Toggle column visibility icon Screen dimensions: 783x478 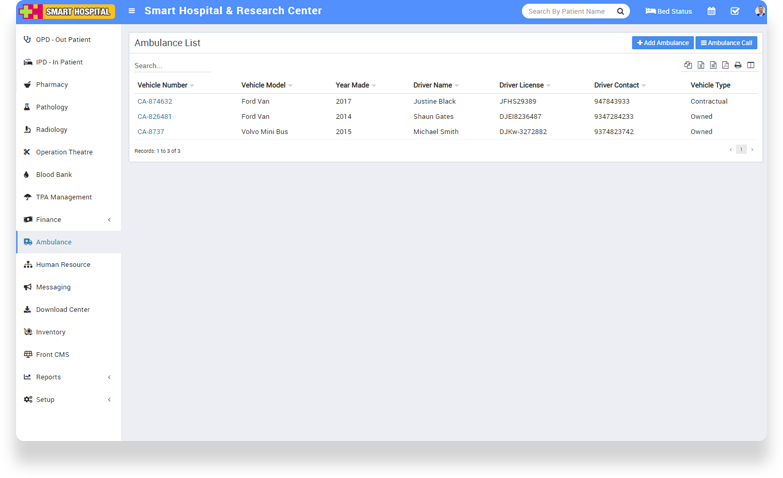(x=751, y=65)
